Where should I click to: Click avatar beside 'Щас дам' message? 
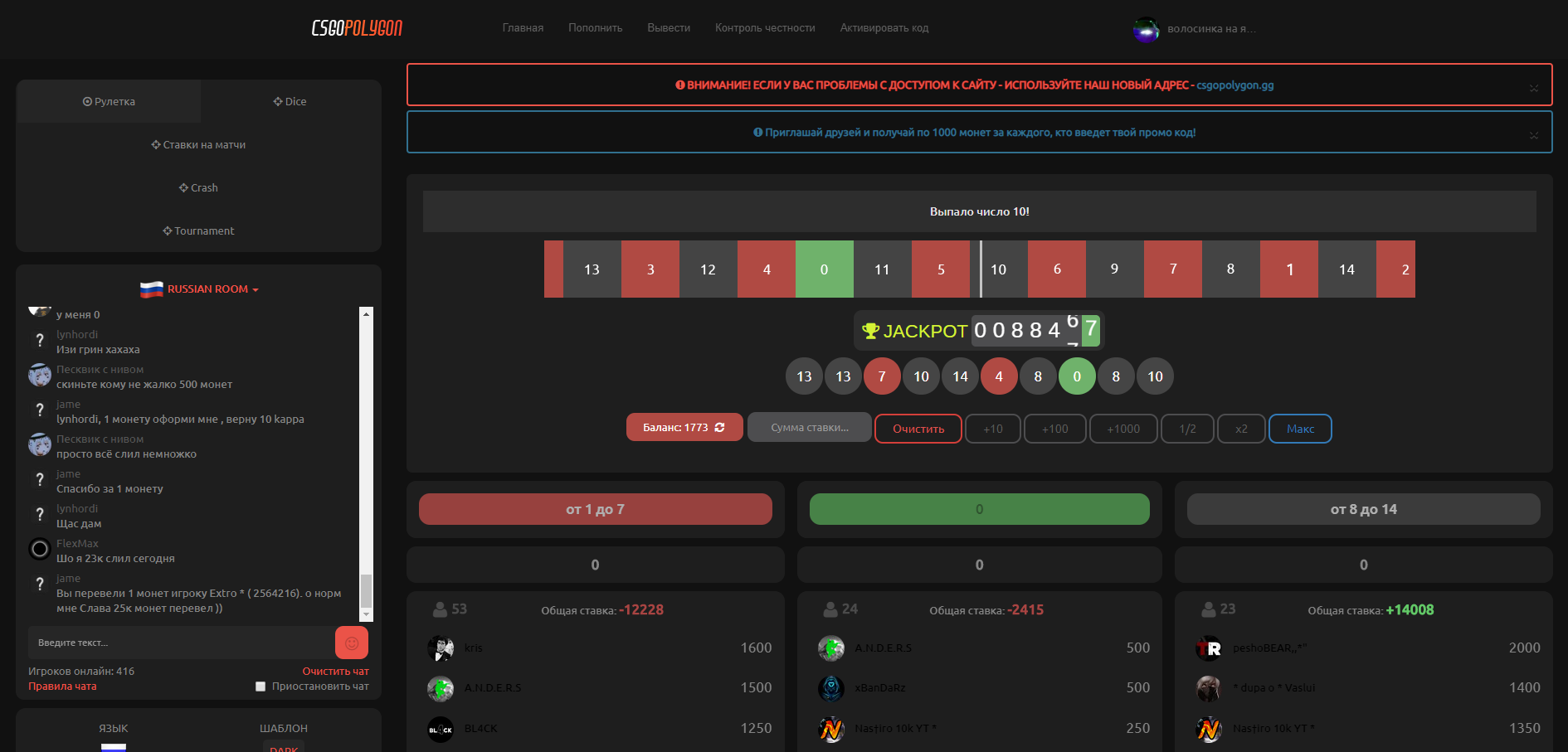pos(40,514)
